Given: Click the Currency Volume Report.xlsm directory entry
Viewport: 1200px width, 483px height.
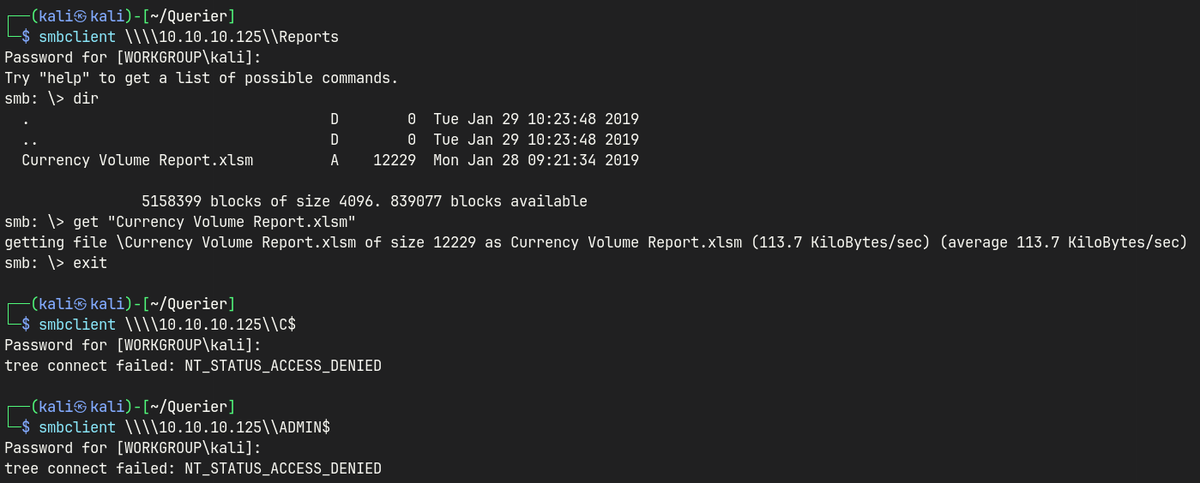Looking at the screenshot, I should pyautogui.click(x=138, y=160).
